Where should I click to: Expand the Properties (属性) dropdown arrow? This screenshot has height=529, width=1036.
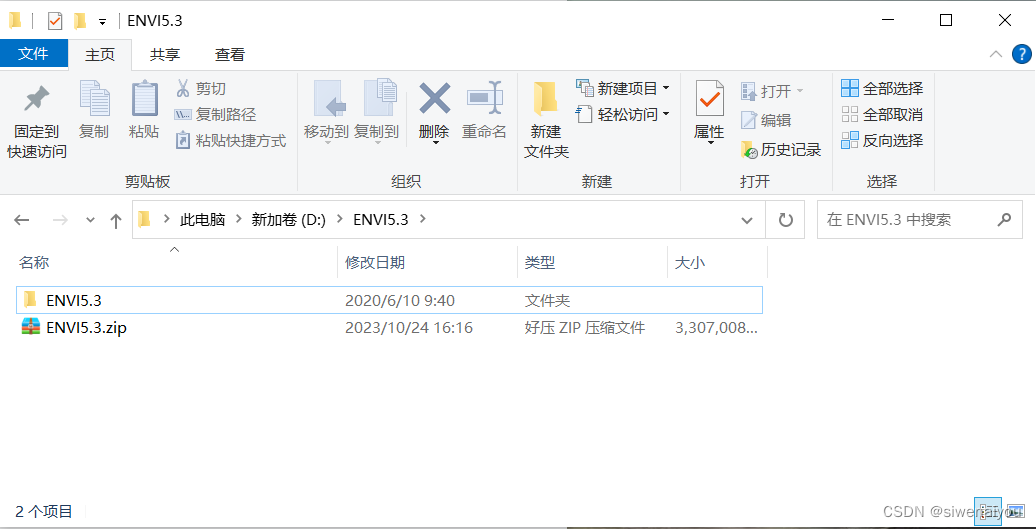pos(710,143)
